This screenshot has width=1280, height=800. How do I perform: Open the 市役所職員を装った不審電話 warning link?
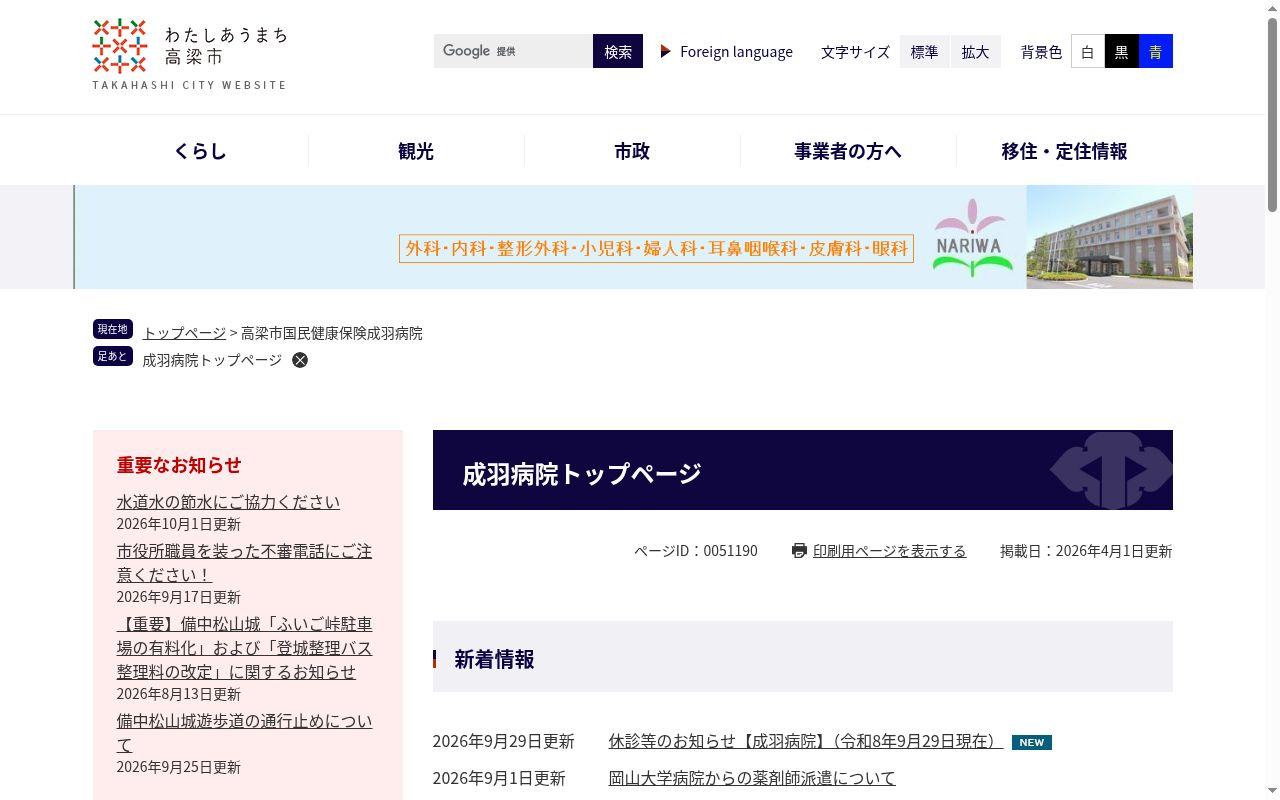pos(244,563)
